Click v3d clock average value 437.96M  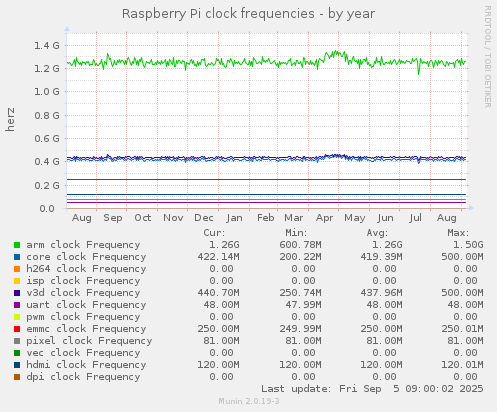381,293
